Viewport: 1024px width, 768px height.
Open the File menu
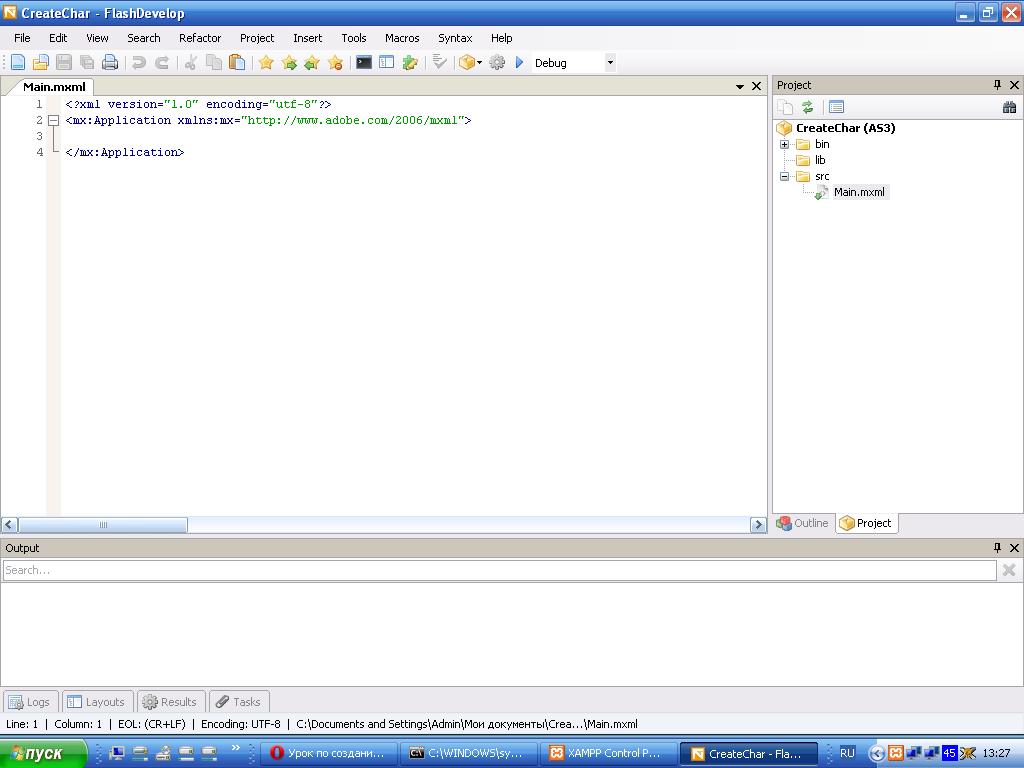[x=22, y=38]
